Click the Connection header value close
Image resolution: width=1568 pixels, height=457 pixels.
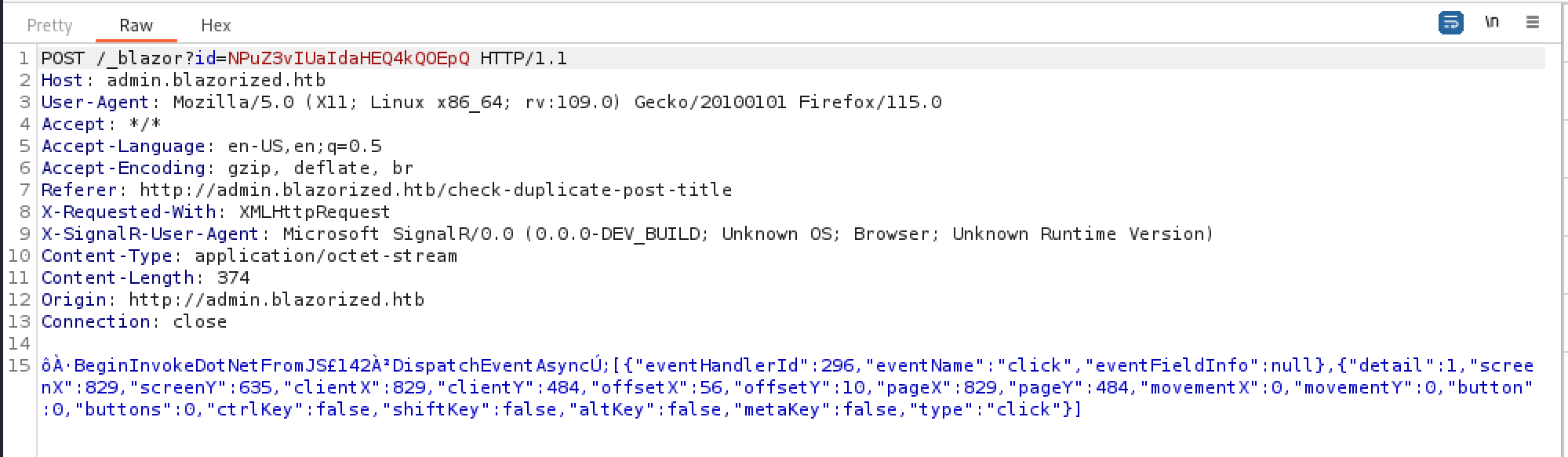[x=200, y=322]
